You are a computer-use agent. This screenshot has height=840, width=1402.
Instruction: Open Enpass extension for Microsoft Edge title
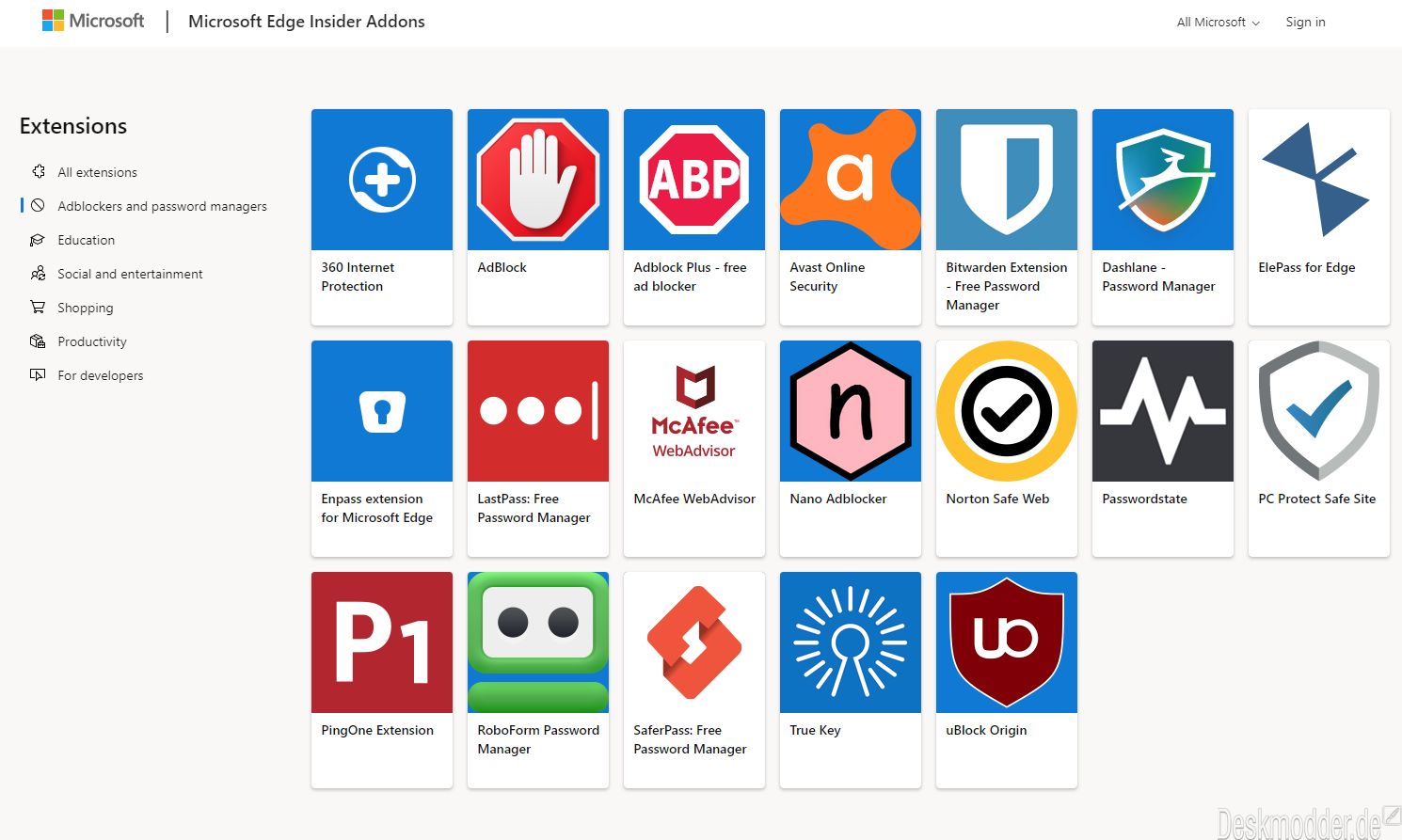tap(376, 508)
